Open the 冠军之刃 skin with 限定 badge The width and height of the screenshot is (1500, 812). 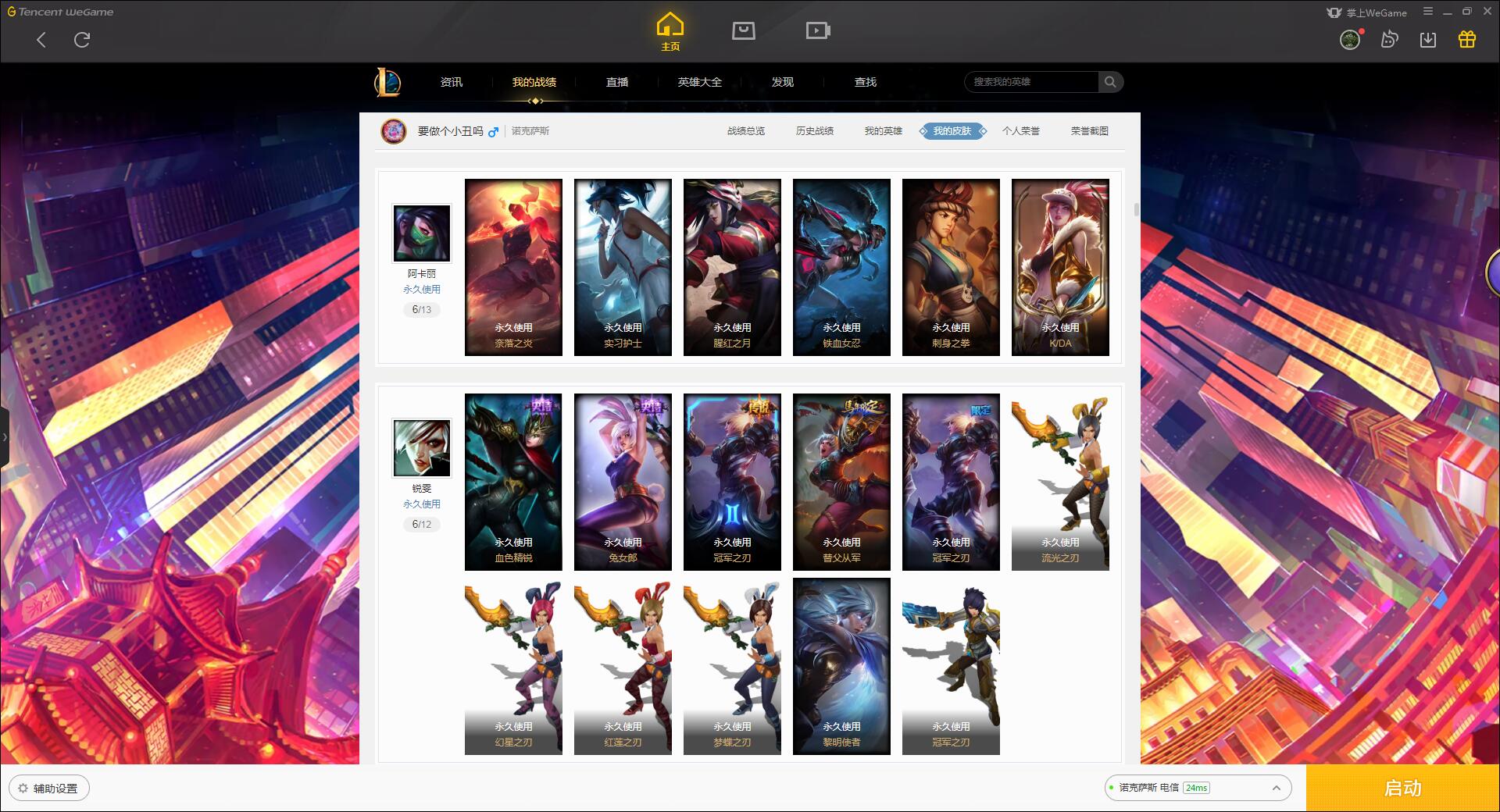pos(951,482)
